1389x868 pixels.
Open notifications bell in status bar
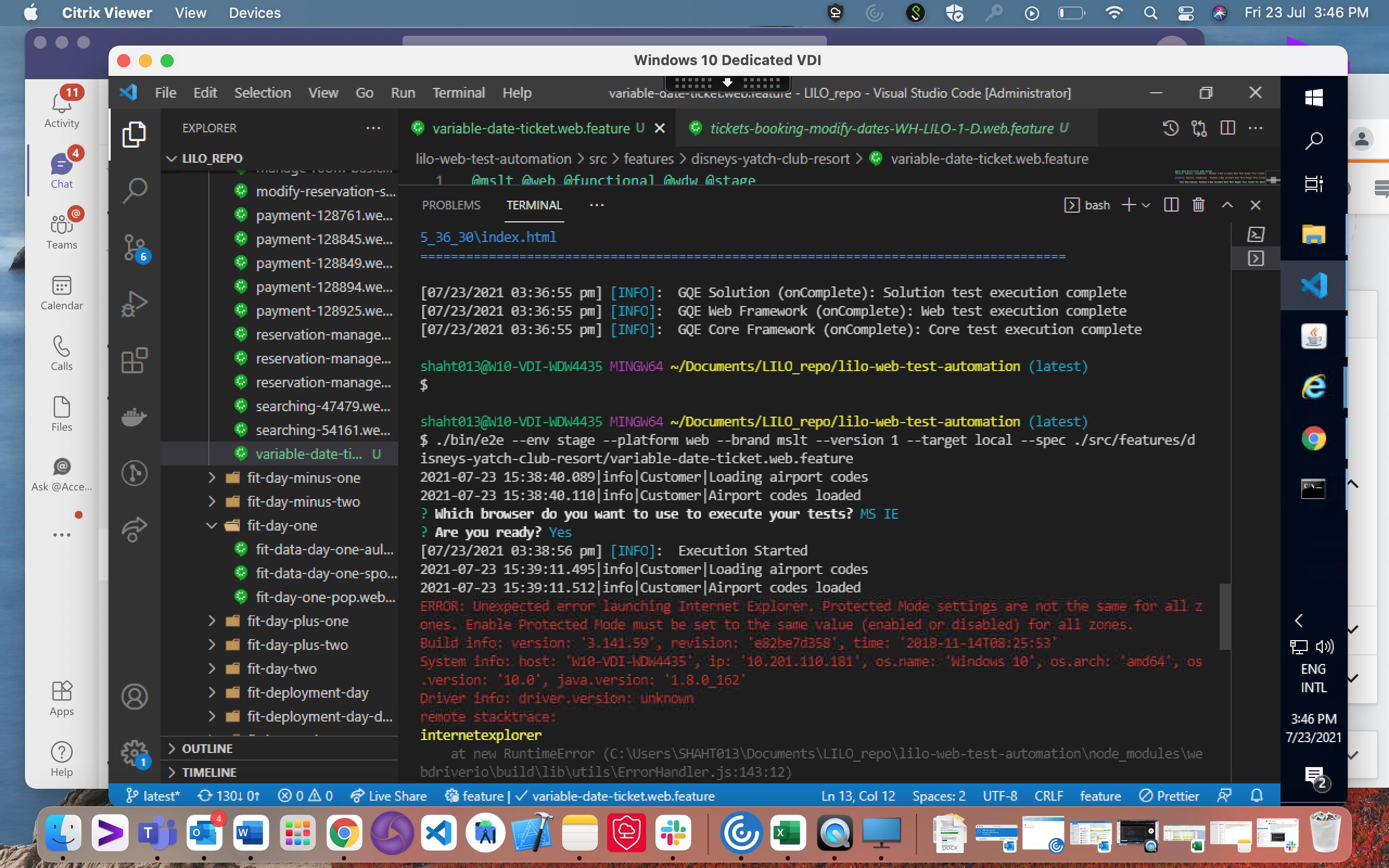pyautogui.click(x=1257, y=796)
